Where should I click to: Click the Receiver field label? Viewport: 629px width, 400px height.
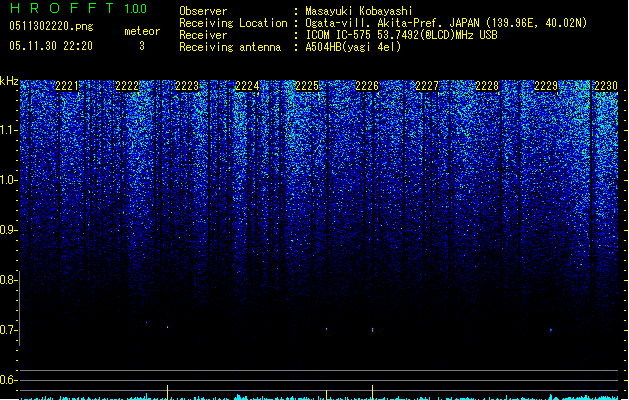click(x=203, y=35)
